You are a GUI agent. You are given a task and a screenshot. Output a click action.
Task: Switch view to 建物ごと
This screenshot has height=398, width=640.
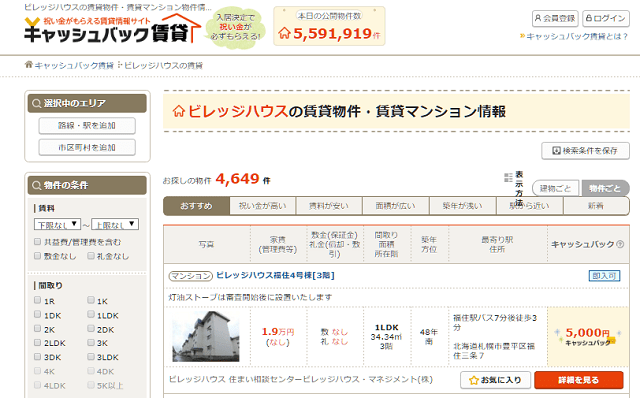(556, 188)
